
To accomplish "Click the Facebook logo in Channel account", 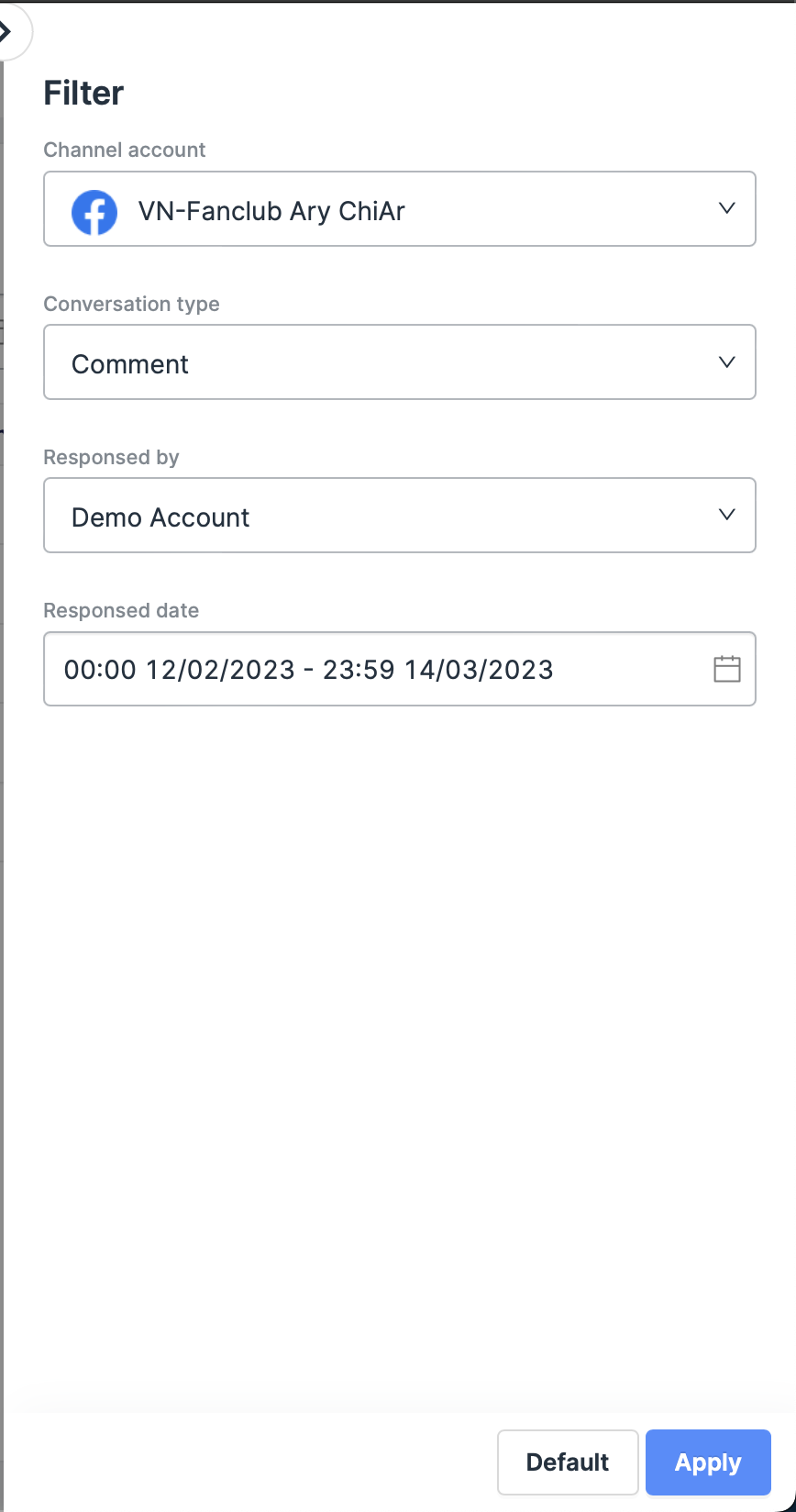I will tap(94, 212).
